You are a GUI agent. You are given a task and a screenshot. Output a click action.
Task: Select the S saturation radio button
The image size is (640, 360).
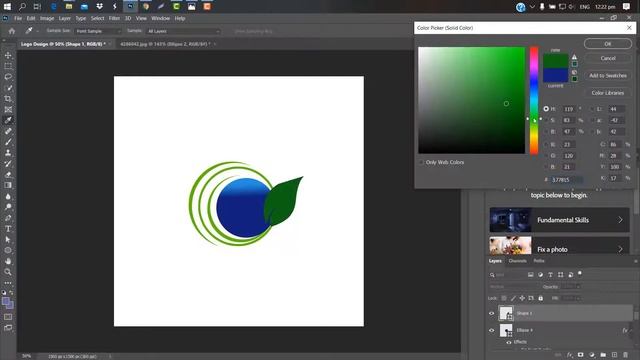point(546,120)
